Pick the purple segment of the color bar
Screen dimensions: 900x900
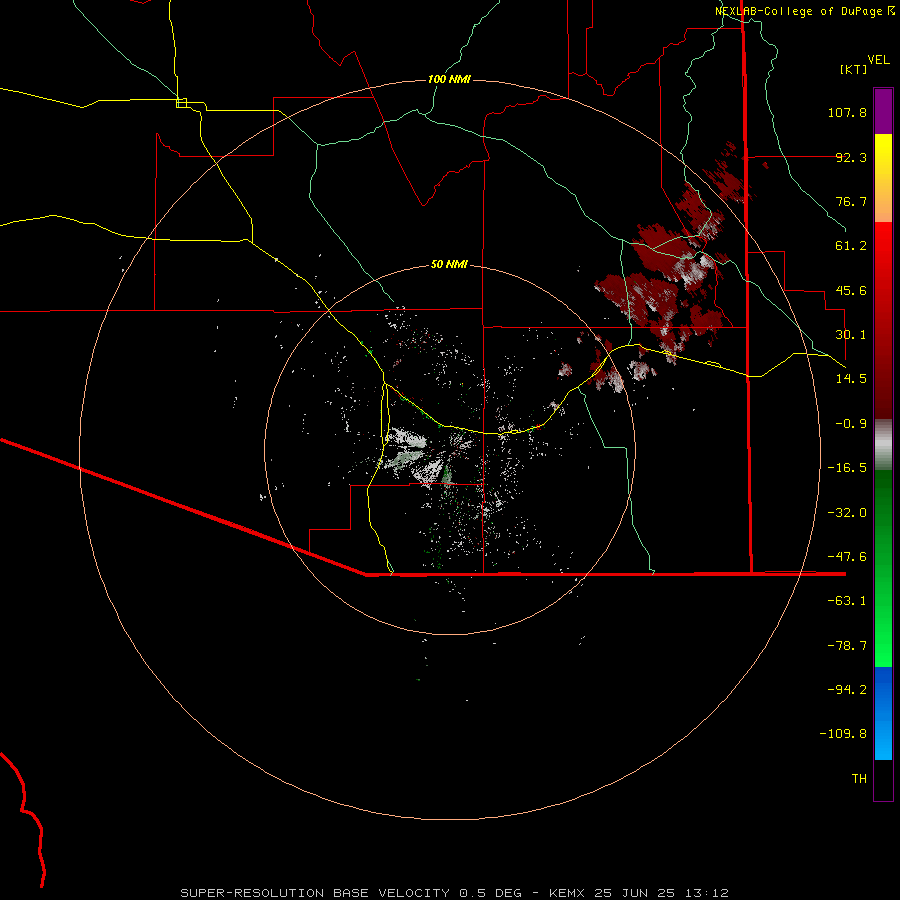(x=883, y=111)
